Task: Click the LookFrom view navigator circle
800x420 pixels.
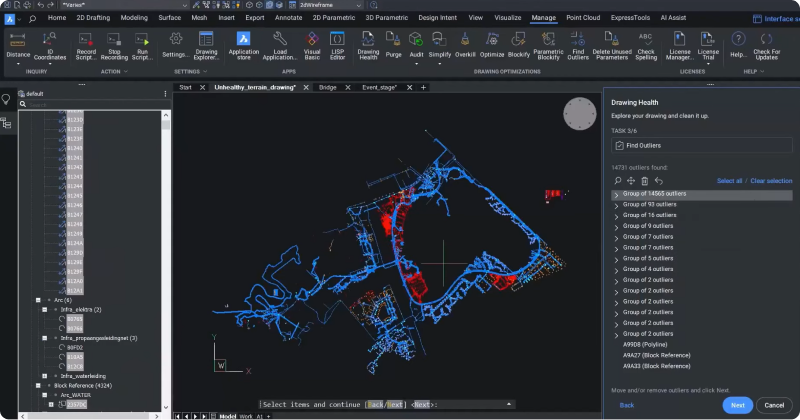Action: (x=578, y=116)
